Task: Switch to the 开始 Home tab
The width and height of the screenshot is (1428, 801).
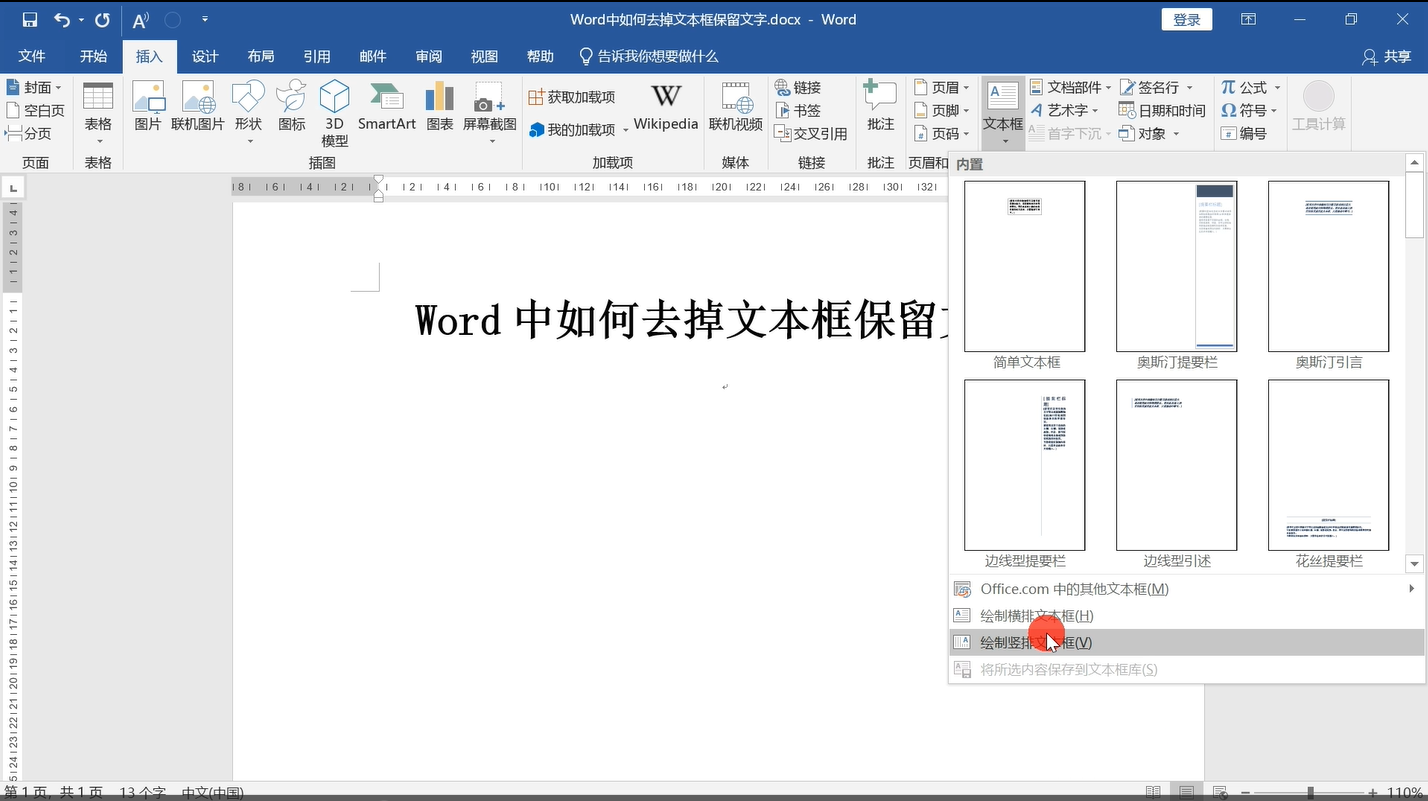Action: point(94,56)
